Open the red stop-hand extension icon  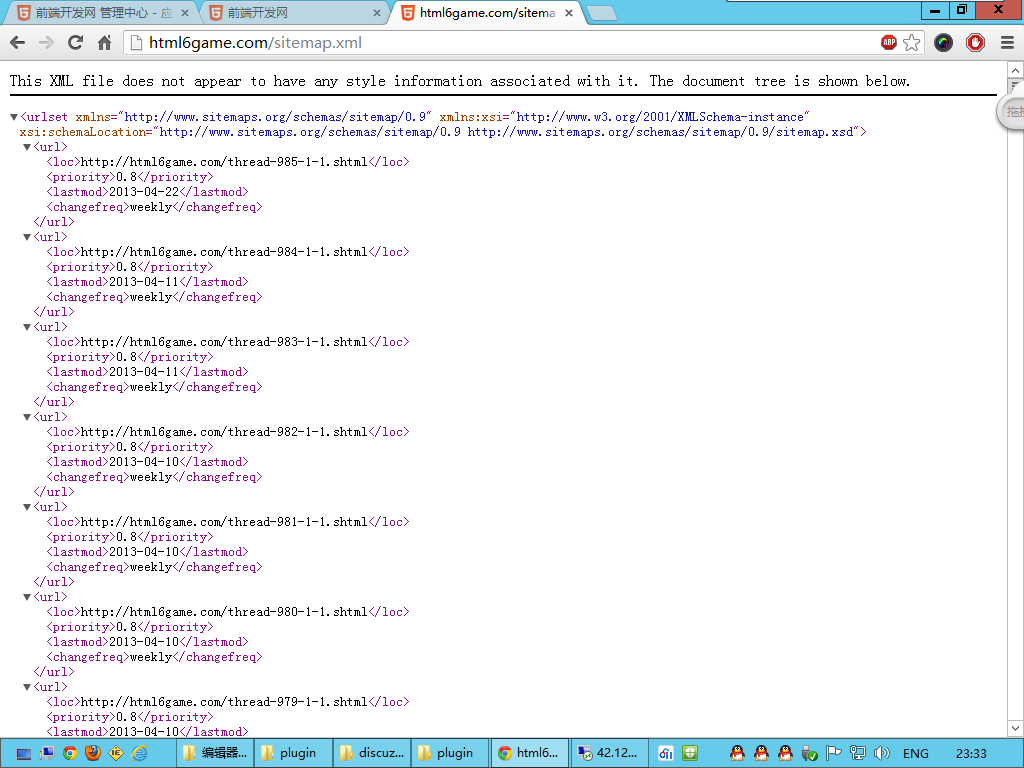click(x=975, y=42)
